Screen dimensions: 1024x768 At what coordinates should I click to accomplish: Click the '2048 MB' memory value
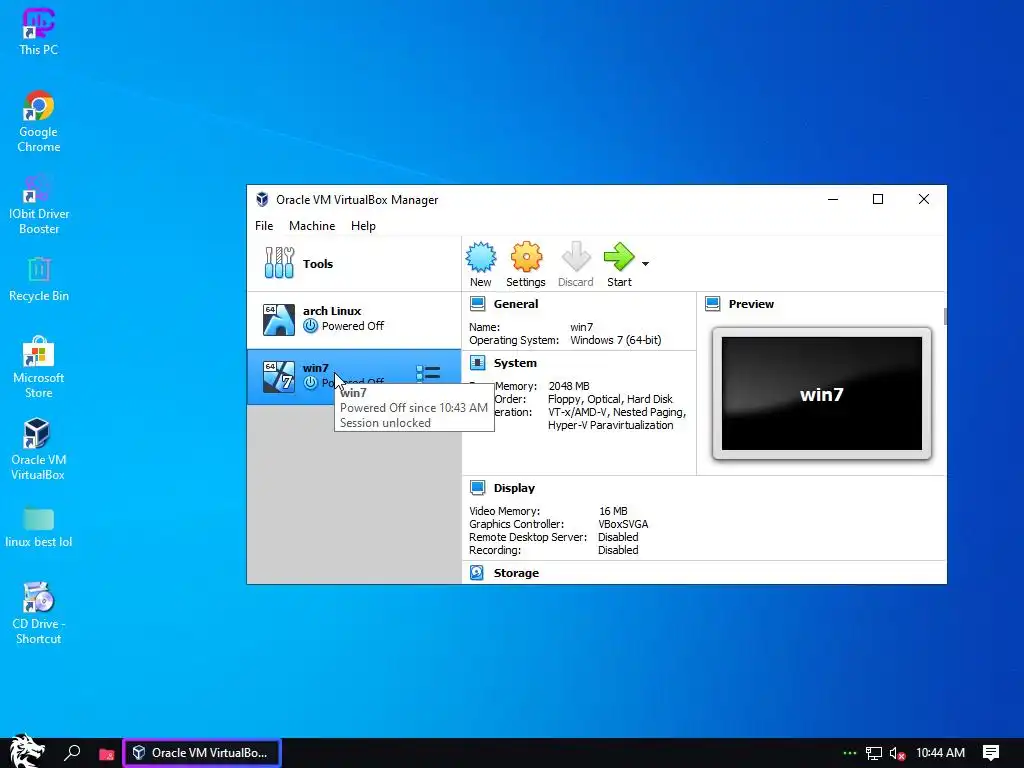tap(569, 386)
